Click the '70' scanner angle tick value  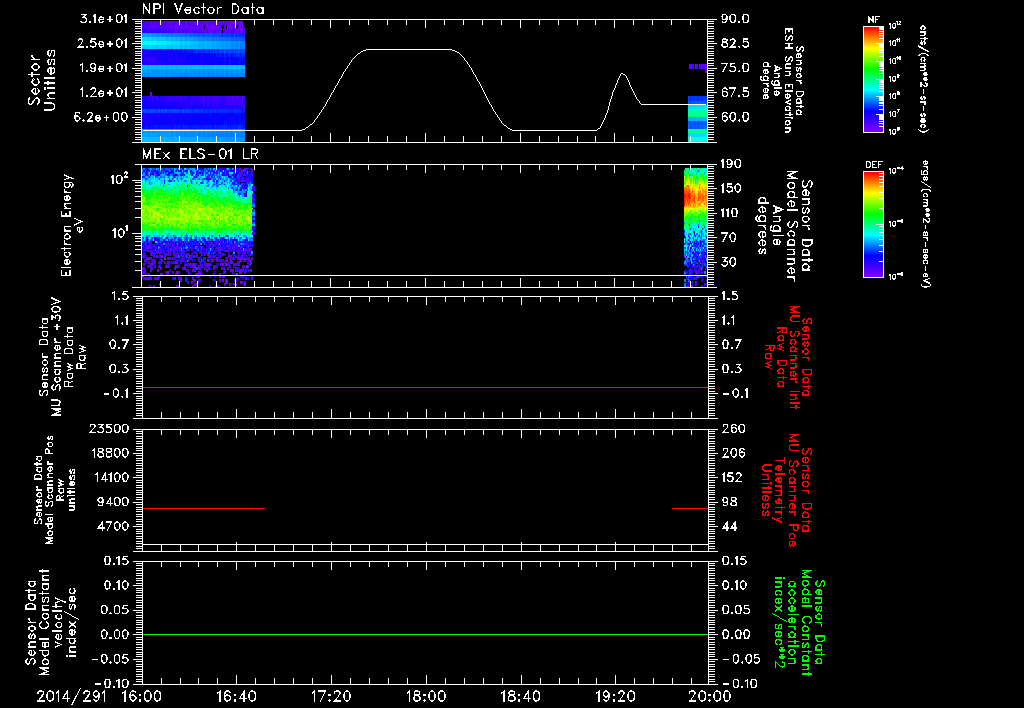pyautogui.click(x=728, y=238)
